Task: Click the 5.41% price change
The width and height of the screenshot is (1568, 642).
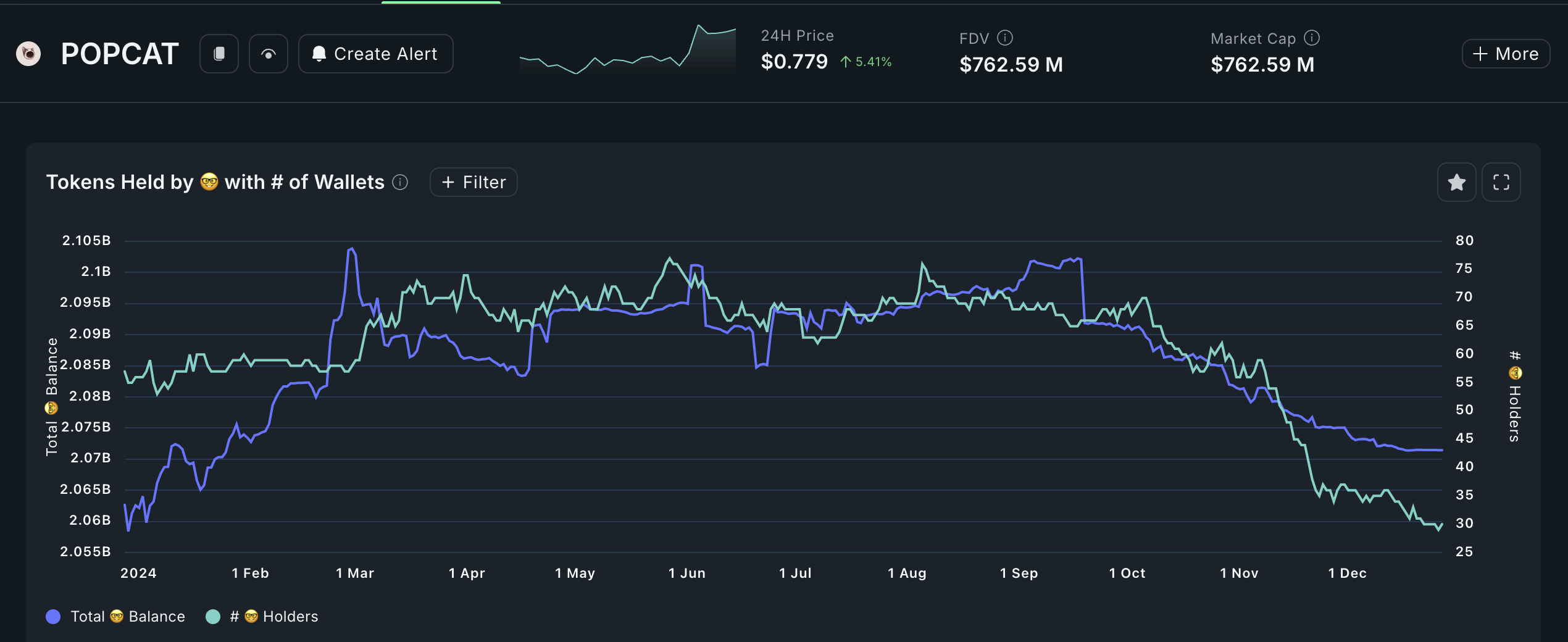Action: coord(866,62)
